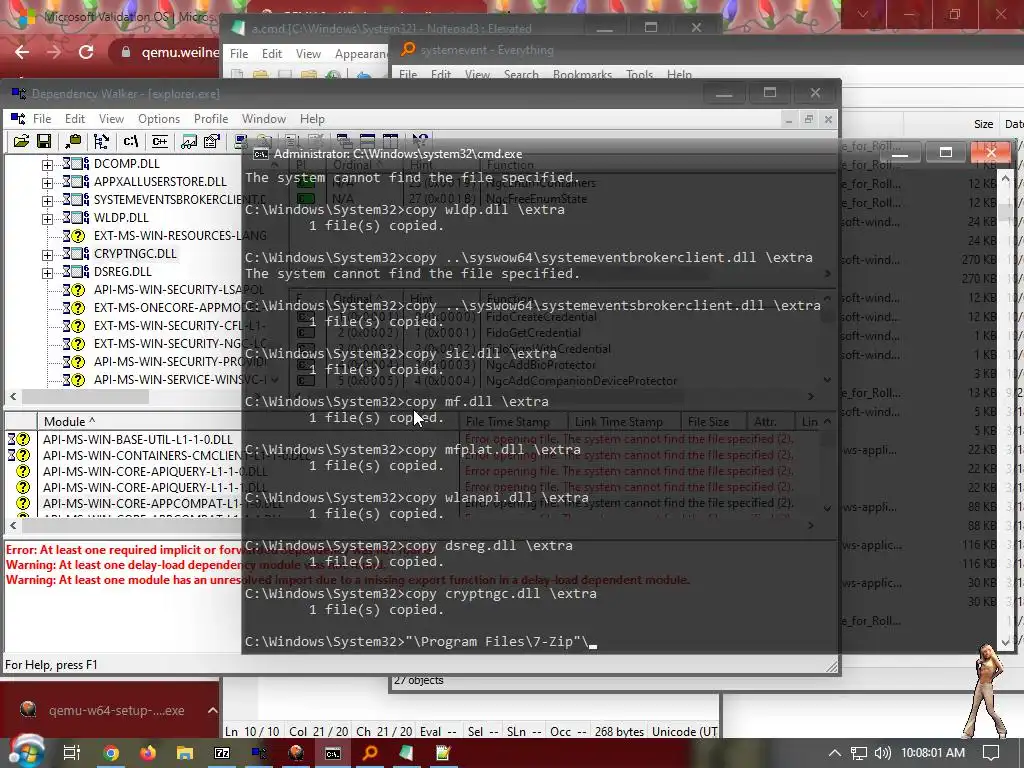Screen dimensions: 1024x768
Task: Open the Window menu in Dependency Walker
Action: [x=264, y=119]
